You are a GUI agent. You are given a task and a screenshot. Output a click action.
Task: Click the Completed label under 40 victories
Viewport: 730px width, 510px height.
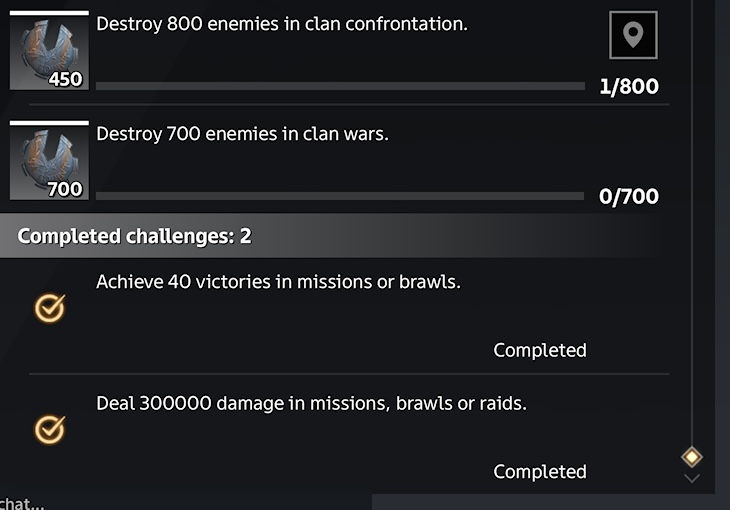coord(540,350)
